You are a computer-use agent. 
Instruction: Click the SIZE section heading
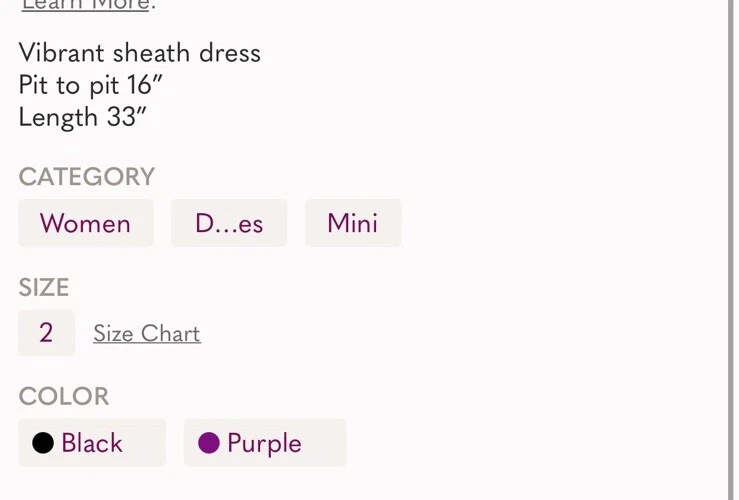pyautogui.click(x=44, y=288)
